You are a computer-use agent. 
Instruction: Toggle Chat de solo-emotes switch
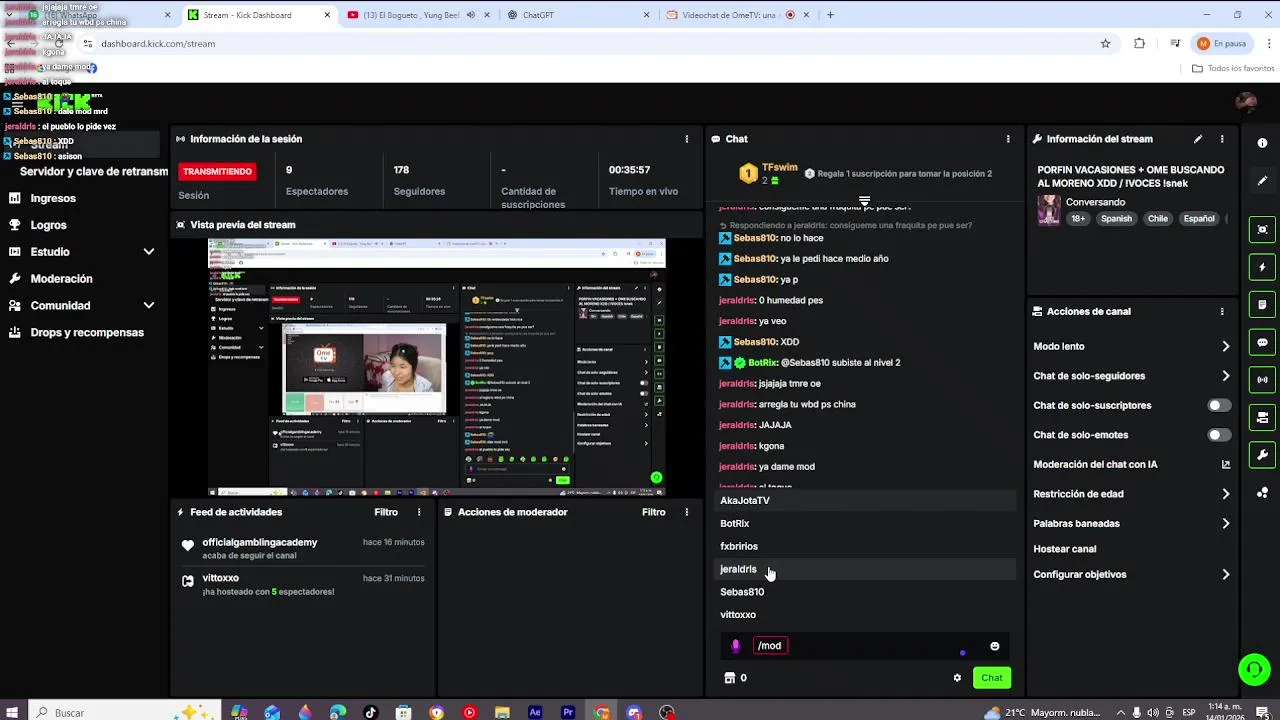[x=1219, y=435]
